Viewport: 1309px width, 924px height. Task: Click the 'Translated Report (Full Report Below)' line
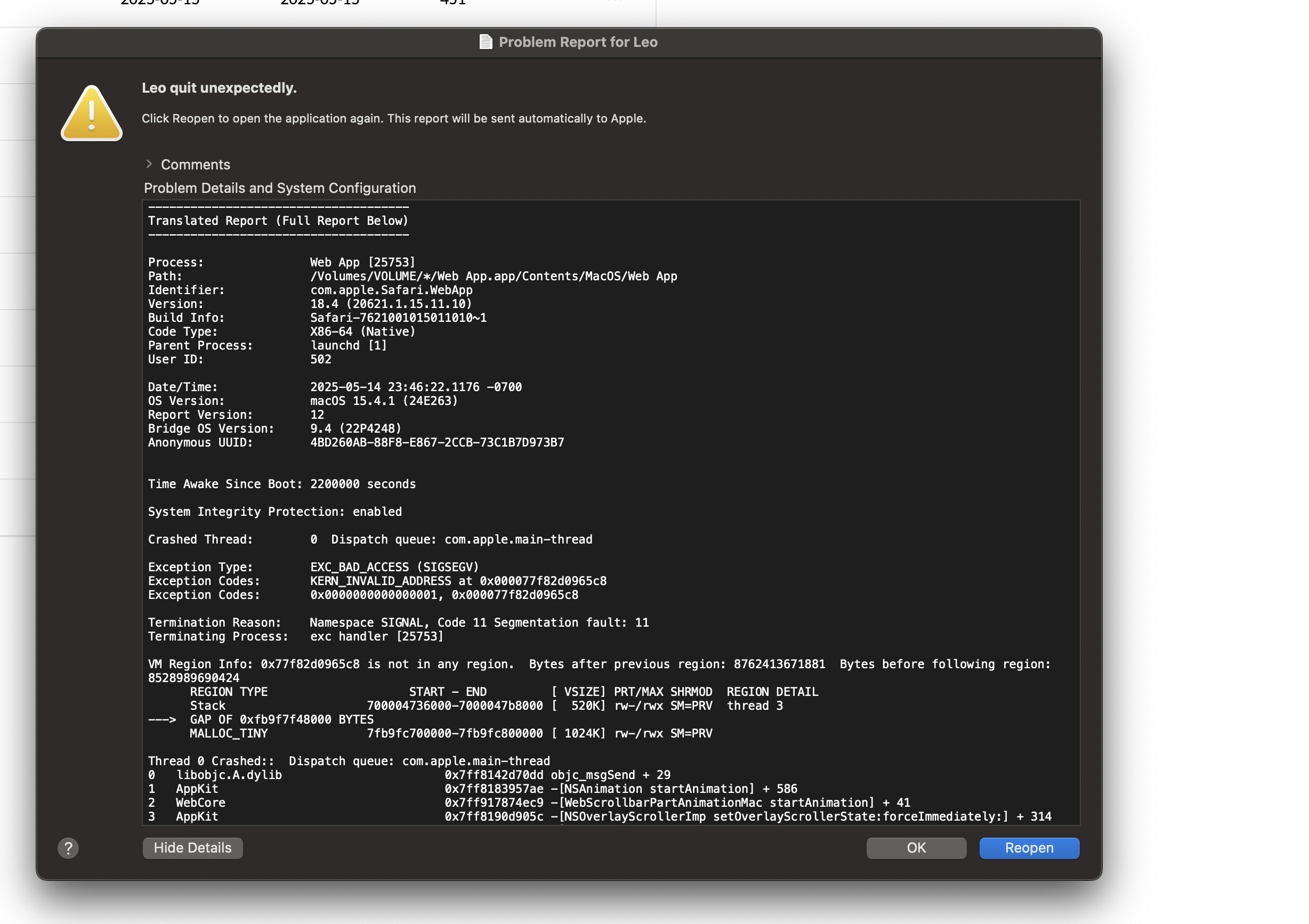click(278, 221)
